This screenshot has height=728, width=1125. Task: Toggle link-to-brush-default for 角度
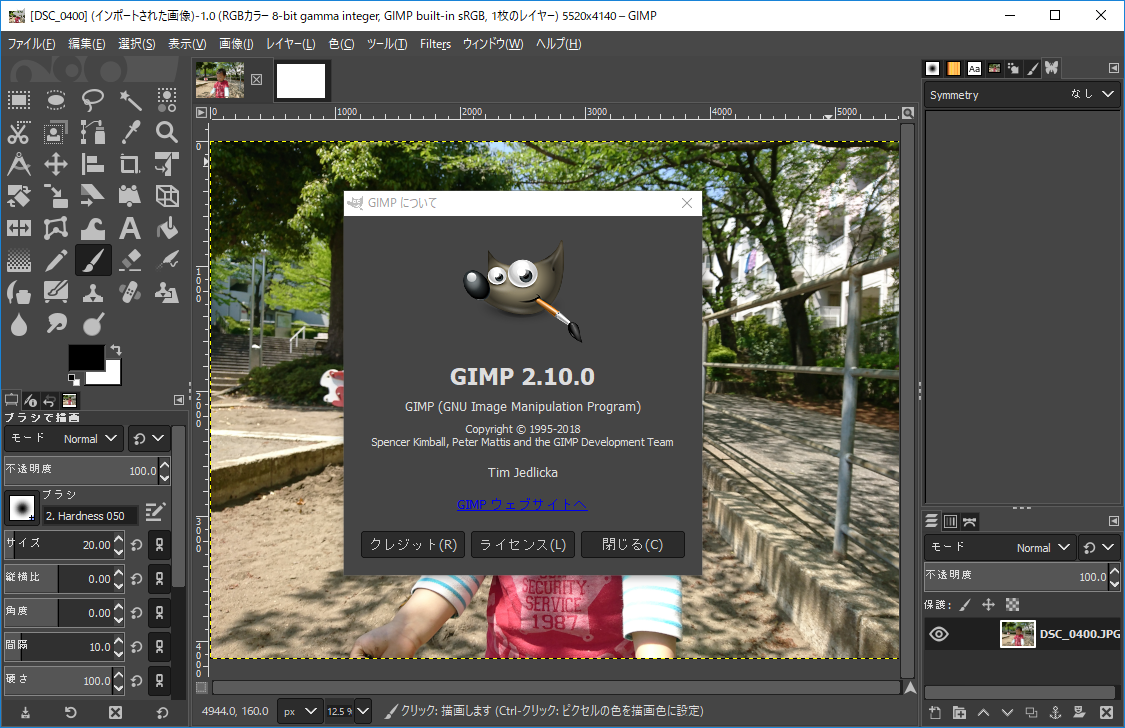click(159, 613)
